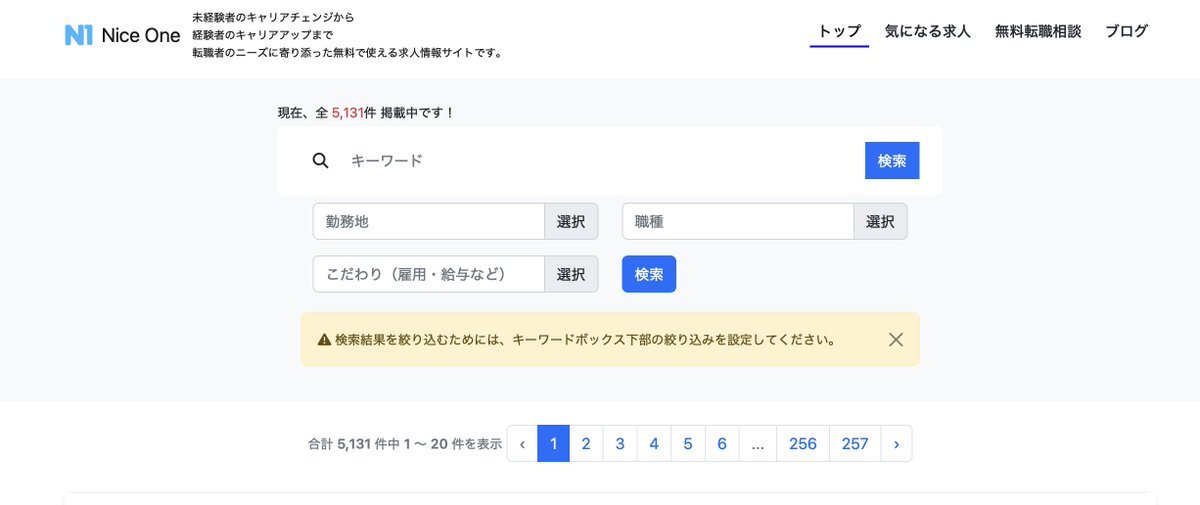
Task: Focus the キーワード input field
Action: coord(600,161)
